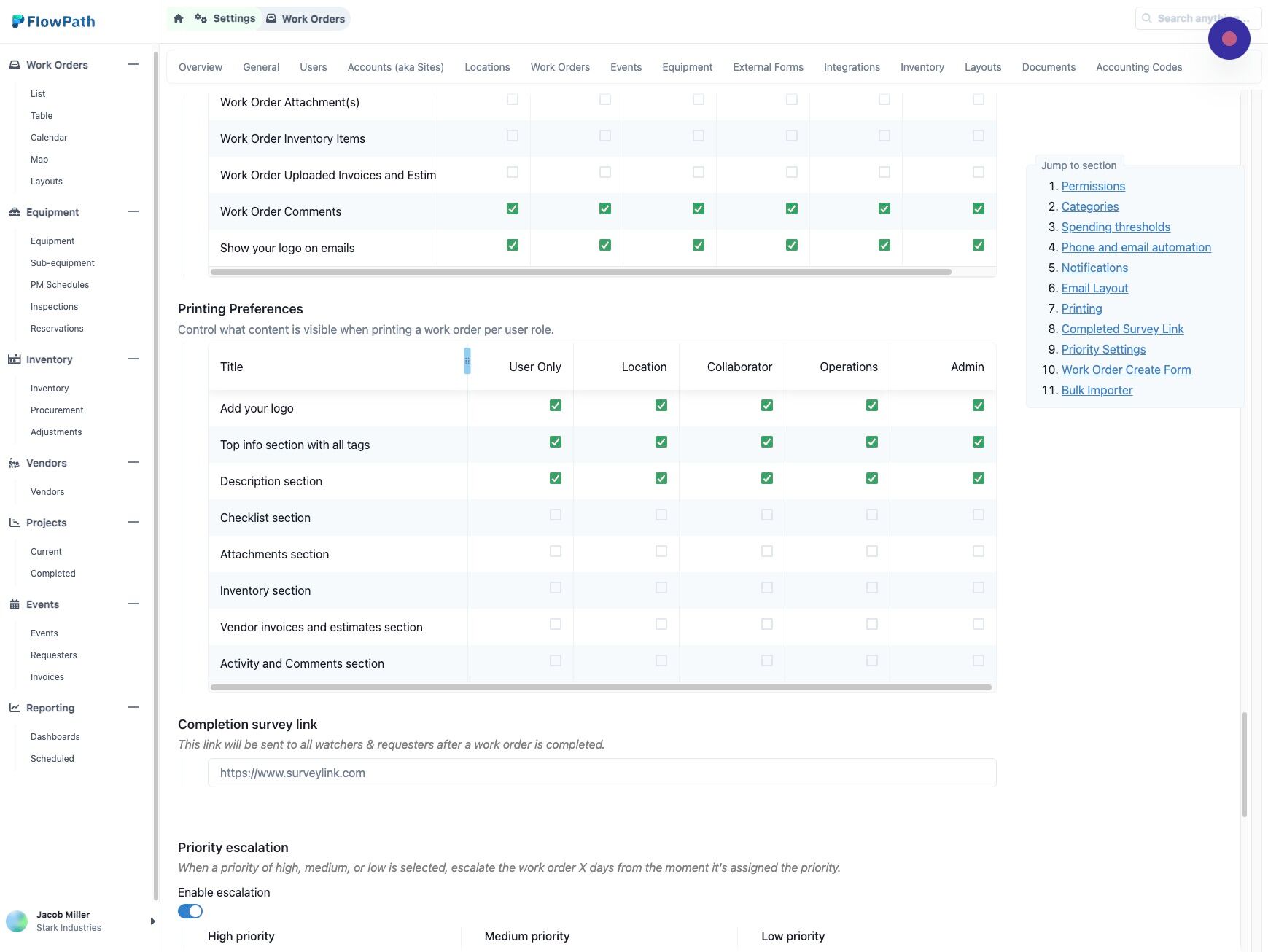Image resolution: width=1268 pixels, height=952 pixels.
Task: Expand the Jacob Miller user menu arrow
Action: click(x=152, y=921)
